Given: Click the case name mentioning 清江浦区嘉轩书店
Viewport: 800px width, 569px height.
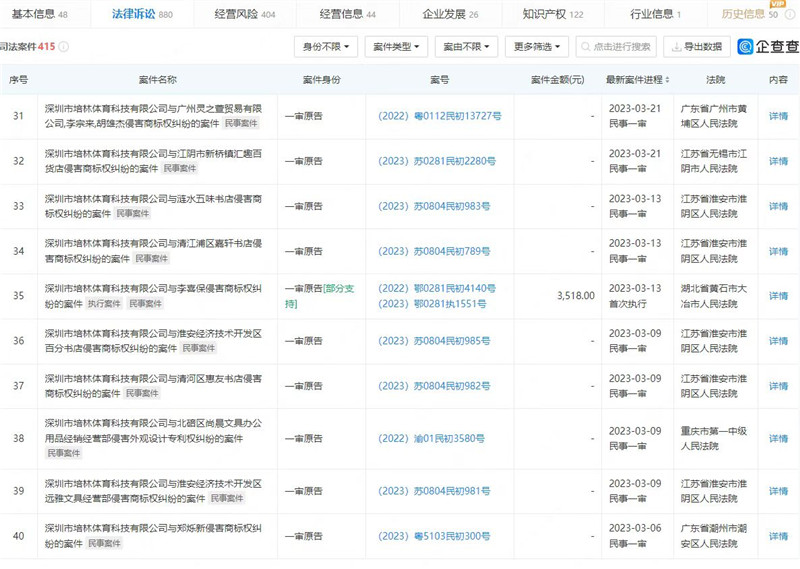Looking at the screenshot, I should [153, 251].
